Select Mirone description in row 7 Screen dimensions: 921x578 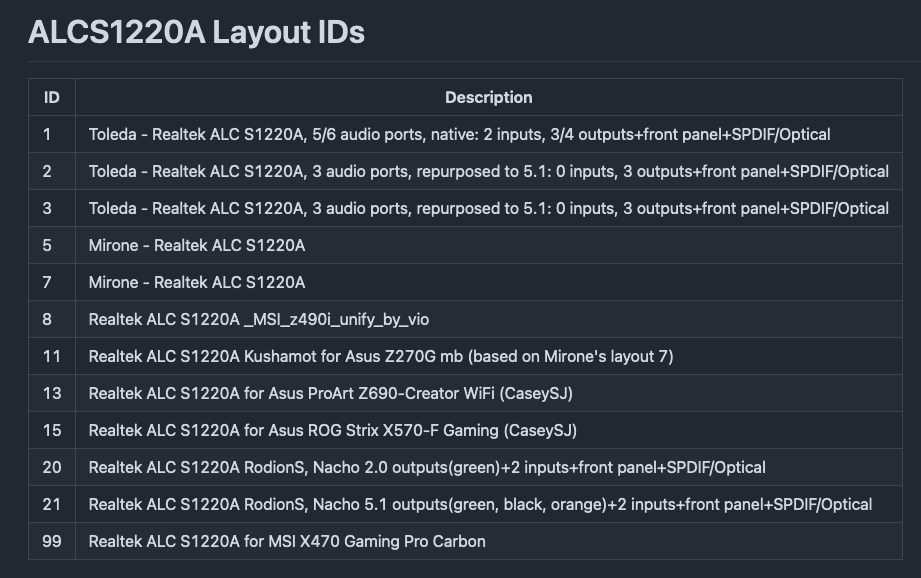tap(197, 283)
